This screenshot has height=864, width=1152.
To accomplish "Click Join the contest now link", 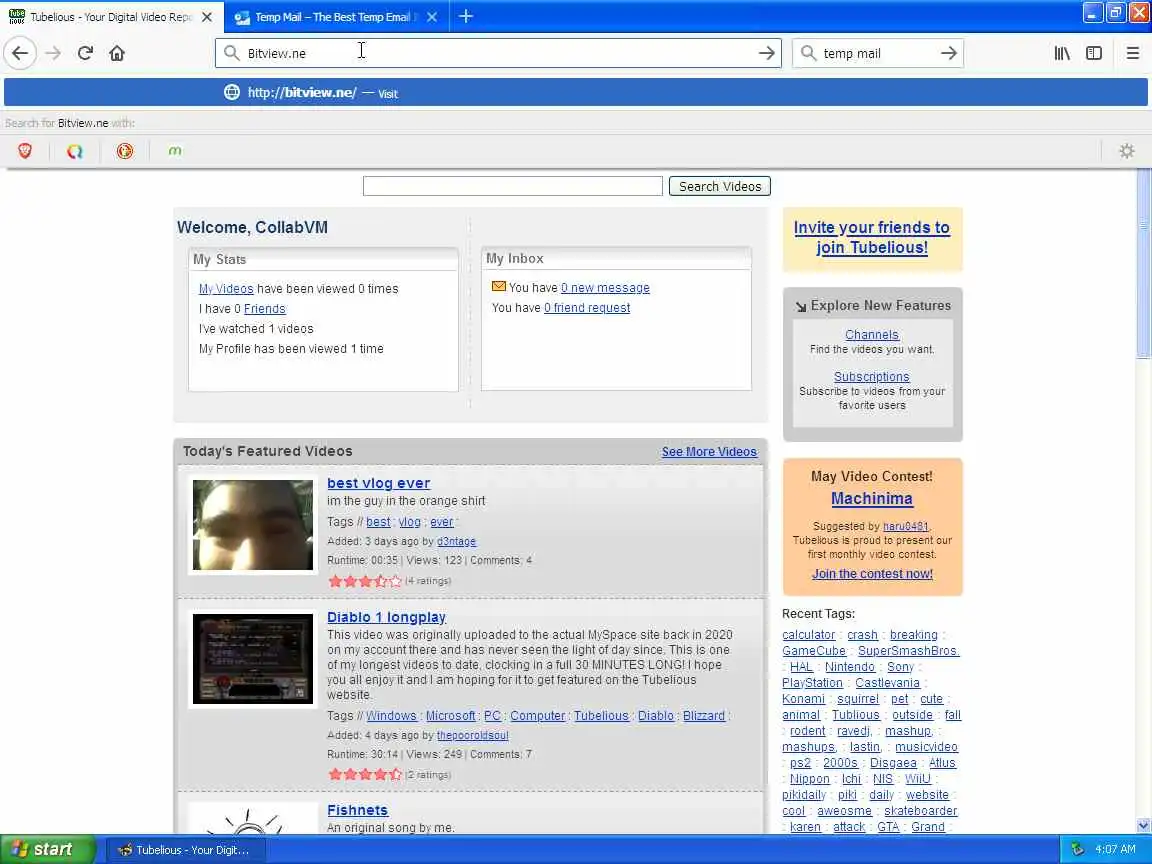I will (x=872, y=574).
